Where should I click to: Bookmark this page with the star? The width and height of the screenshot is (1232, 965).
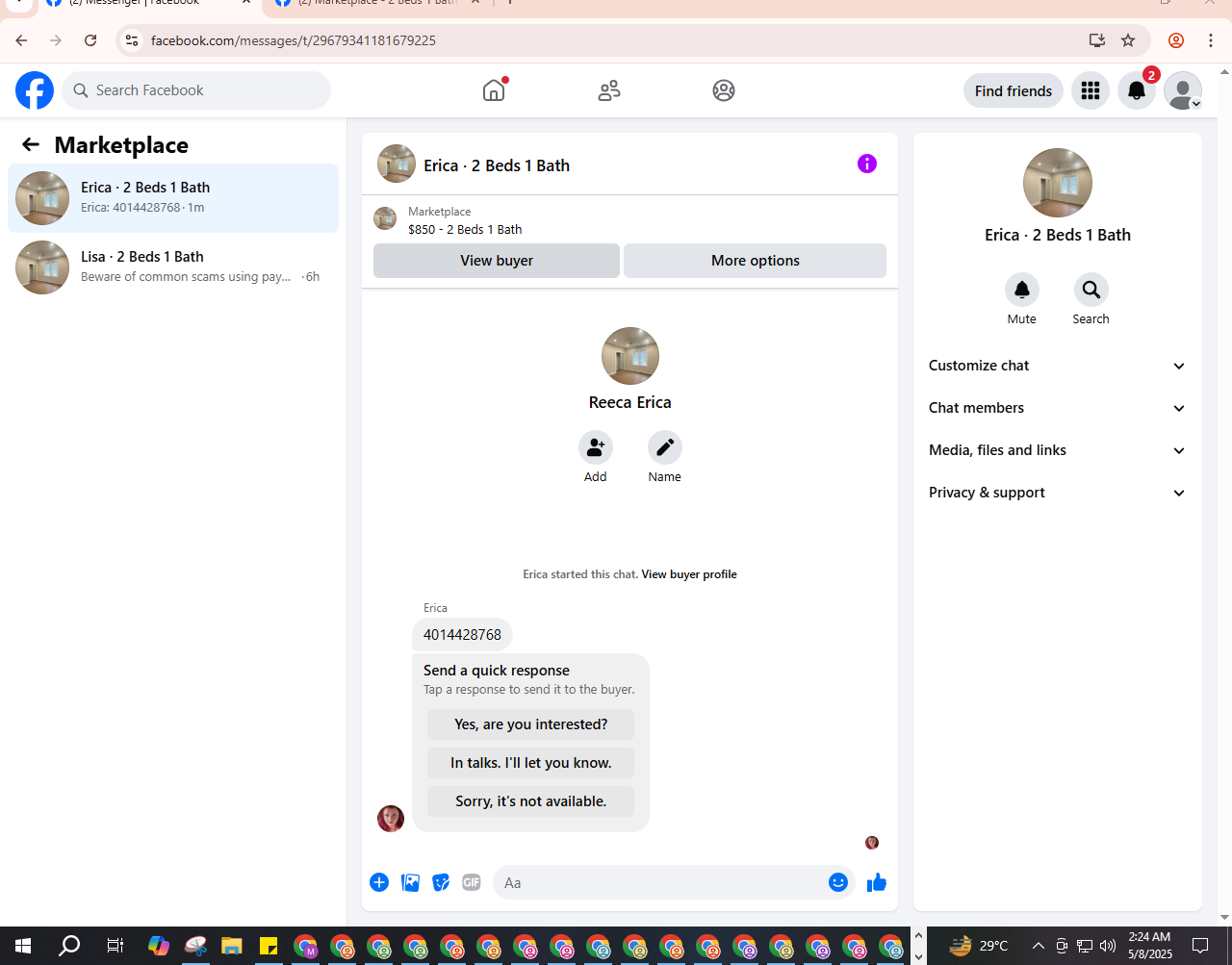[1128, 40]
